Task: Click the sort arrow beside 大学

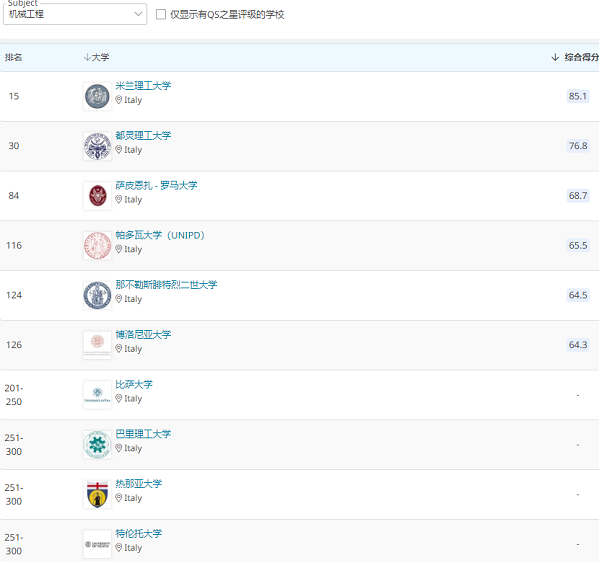Action: point(87,57)
